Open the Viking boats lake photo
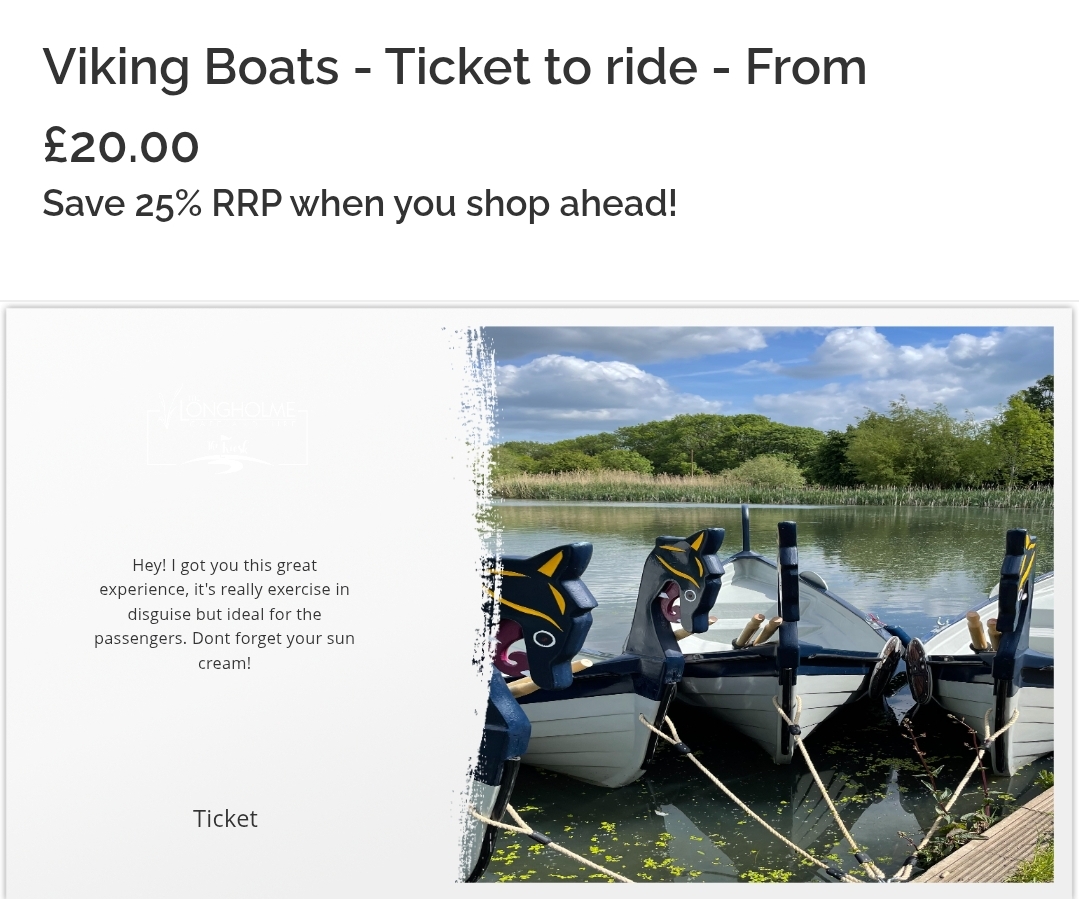1079x899 pixels. [755, 604]
